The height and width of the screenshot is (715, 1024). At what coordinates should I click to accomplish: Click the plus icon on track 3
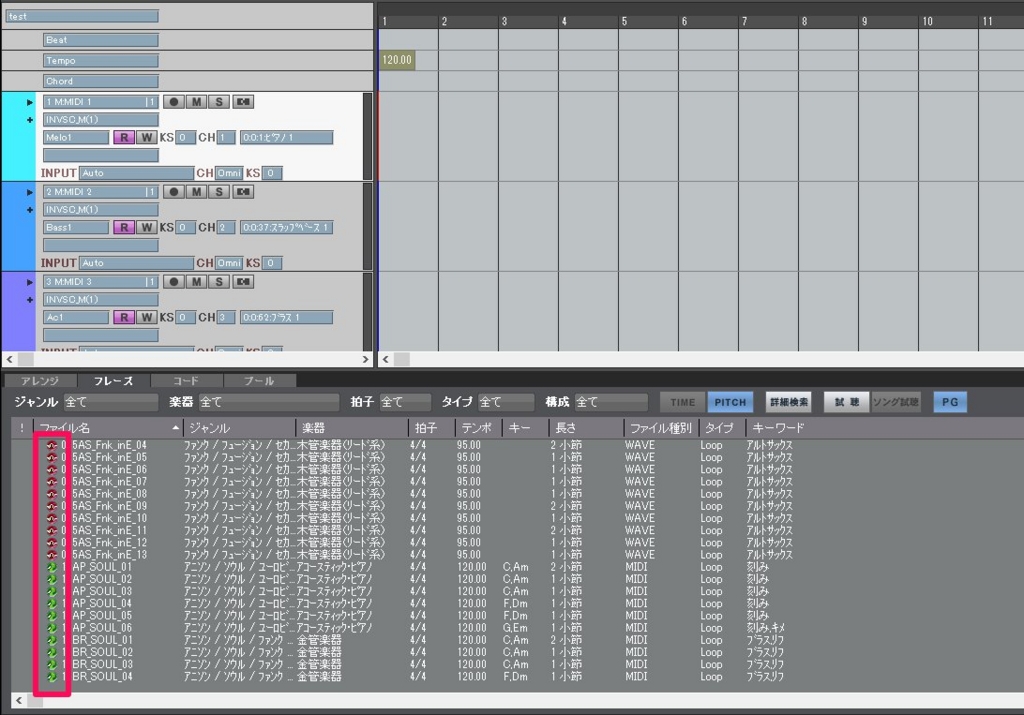[x=29, y=300]
